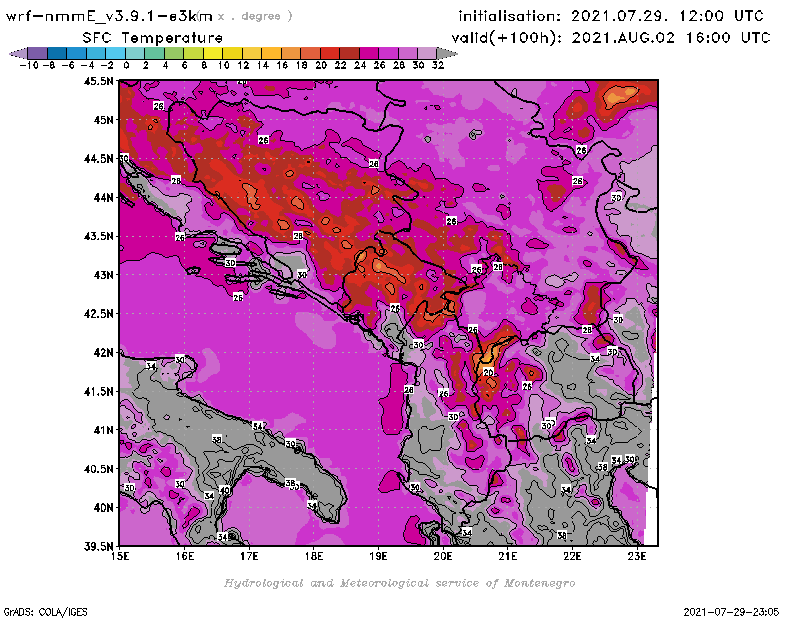Select the yellow legend swatch between 10 and 12
Image resolution: width=800 pixels, height=618 pixels.
point(233,52)
